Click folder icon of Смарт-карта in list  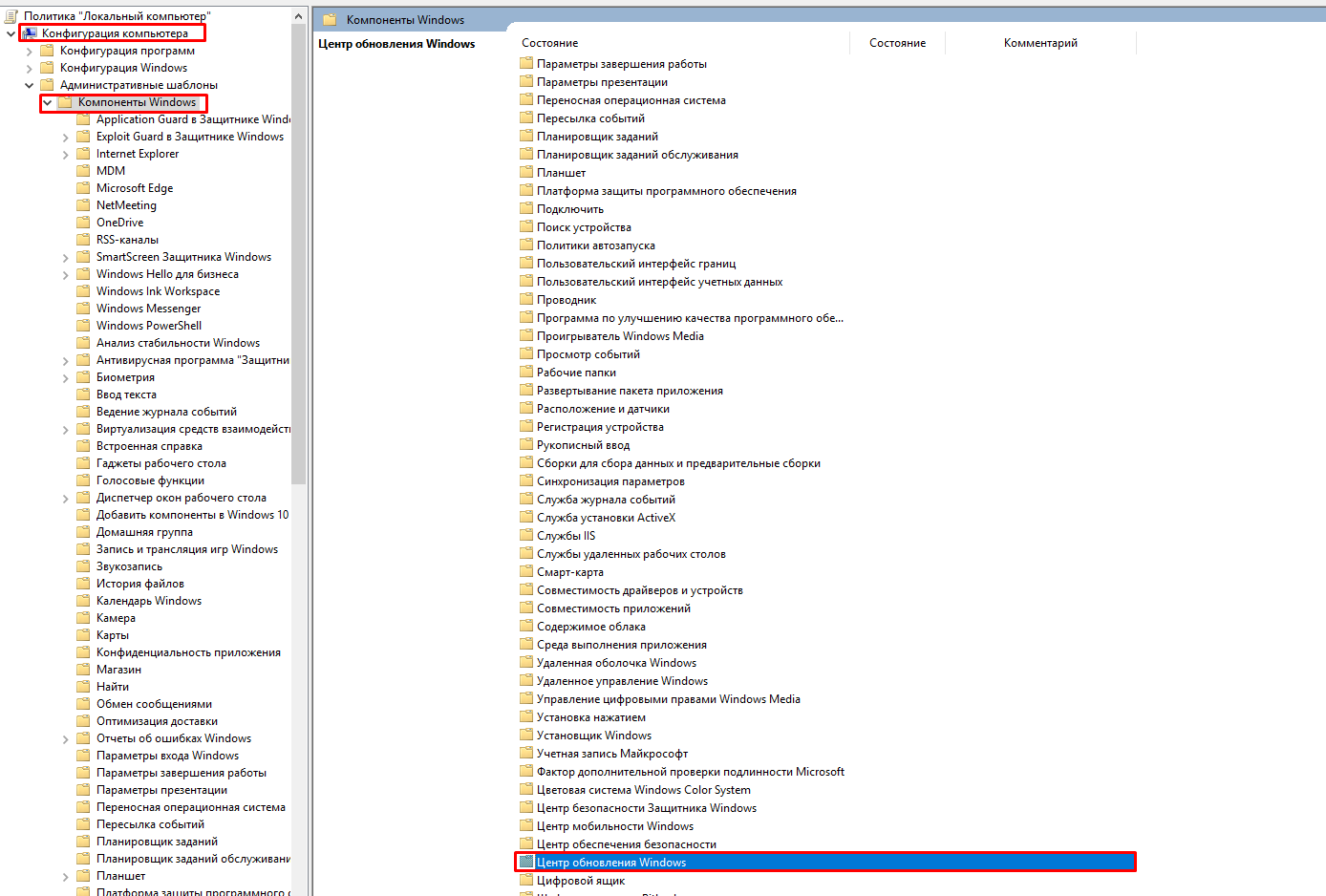[526, 571]
